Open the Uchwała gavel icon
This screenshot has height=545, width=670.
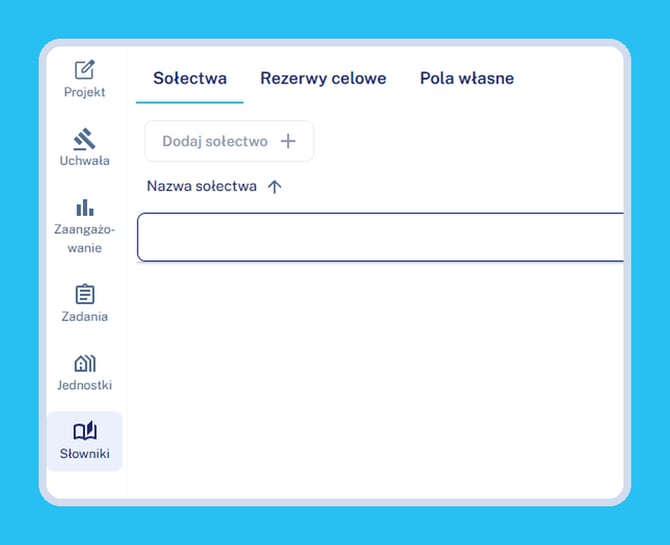coord(84,139)
